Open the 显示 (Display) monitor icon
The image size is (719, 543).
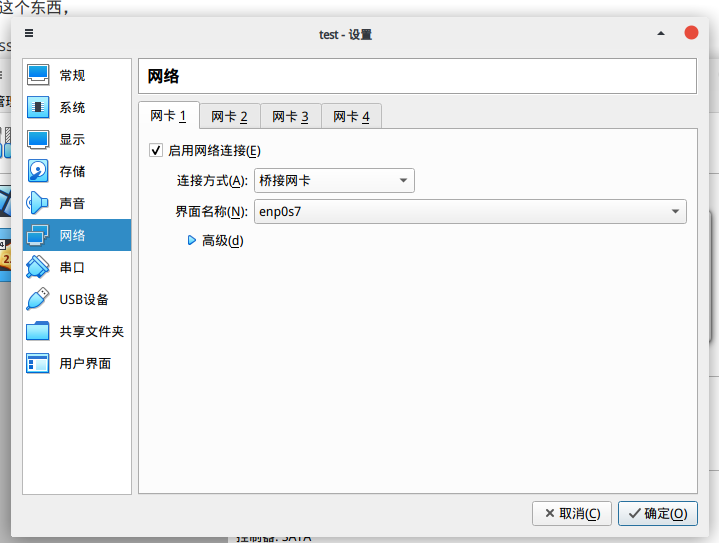pos(38,139)
